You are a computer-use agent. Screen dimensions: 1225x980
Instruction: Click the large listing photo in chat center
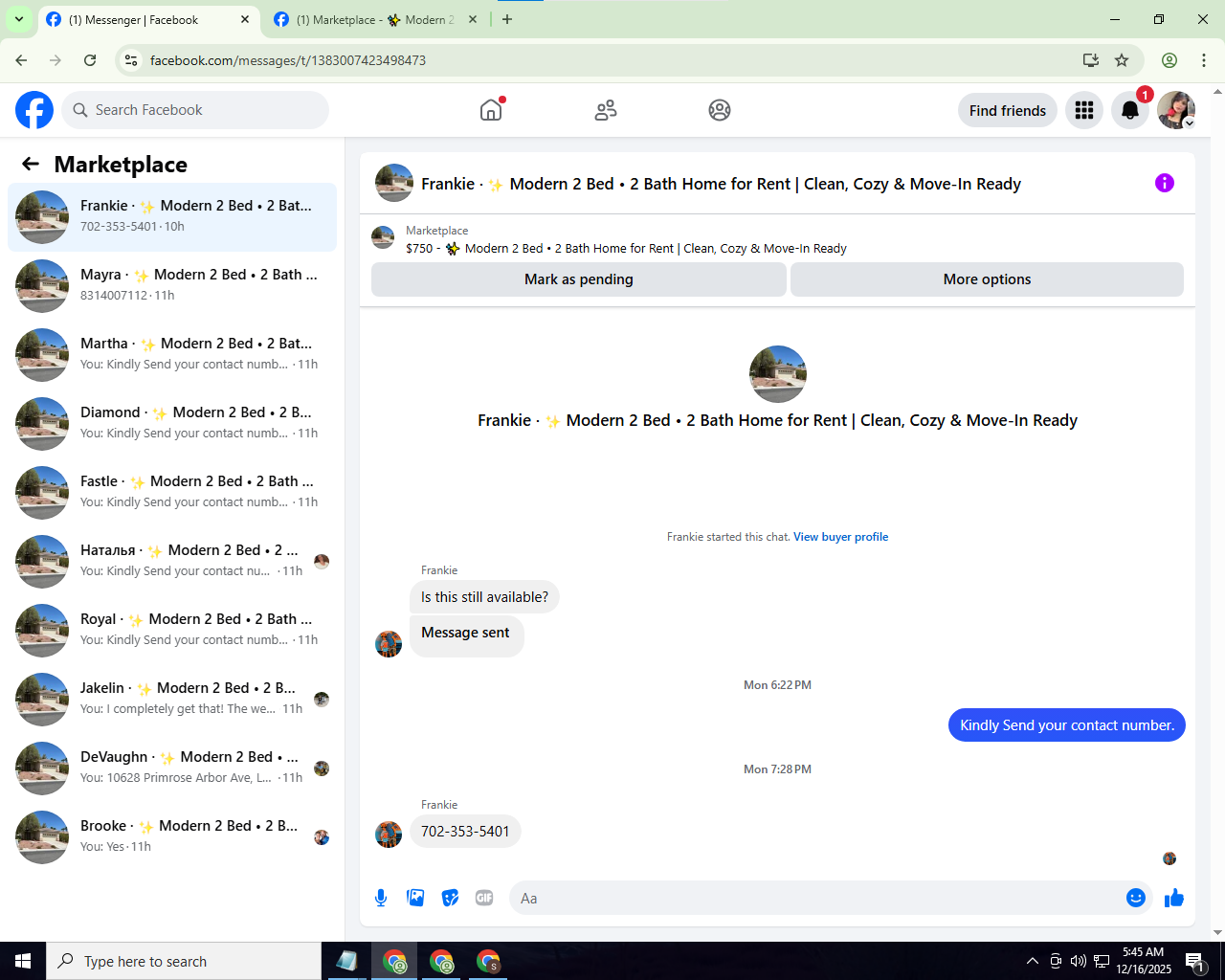point(778,374)
